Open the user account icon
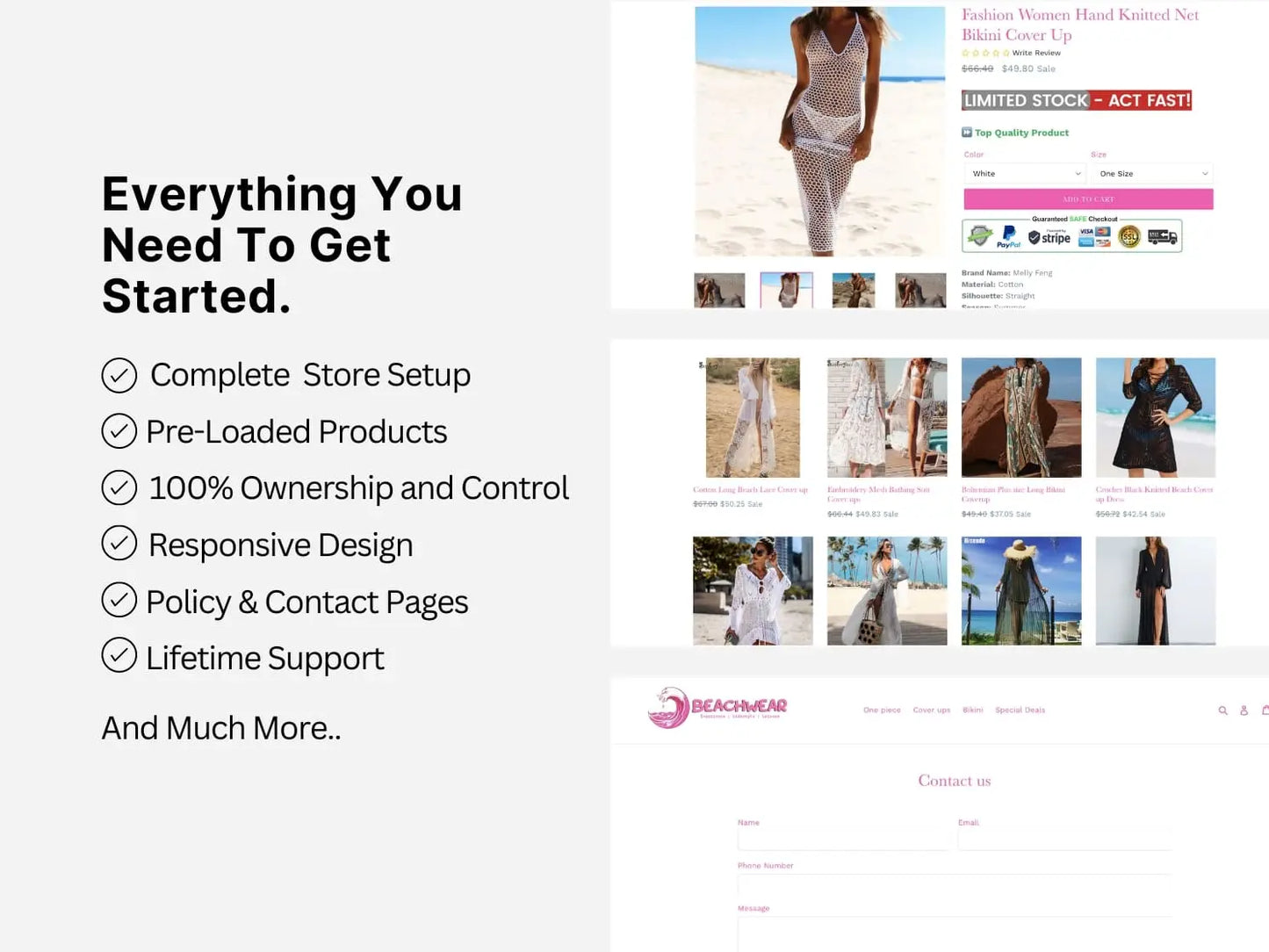The width and height of the screenshot is (1269, 952). (1244, 710)
